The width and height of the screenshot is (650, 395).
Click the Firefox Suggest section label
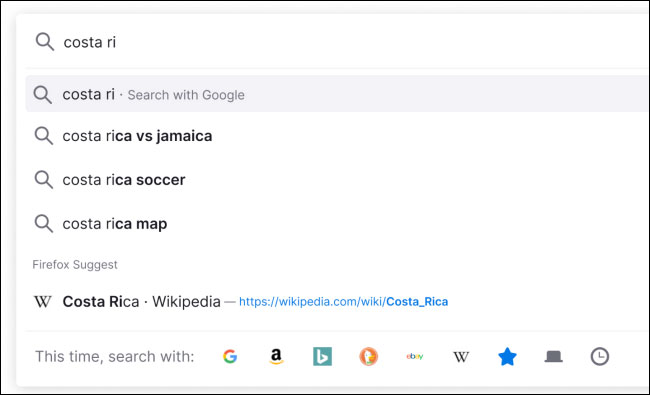[x=75, y=264]
